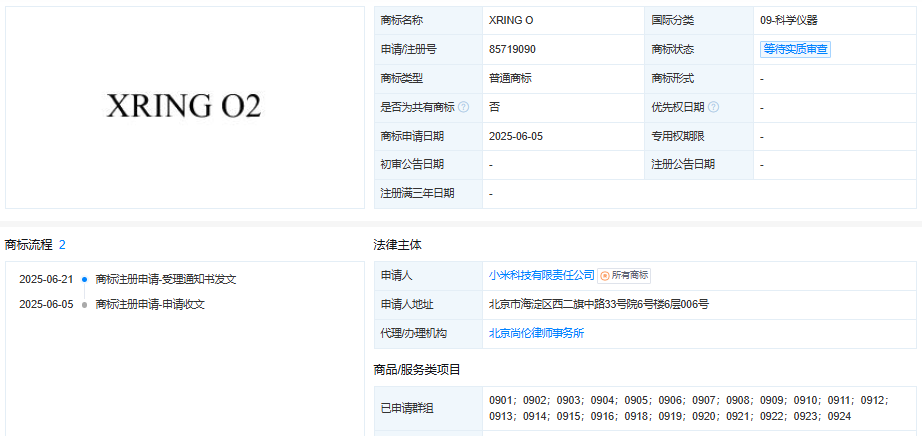Click the timeline date 2025-06-21
This screenshot has width=922, height=436.
pos(46,279)
